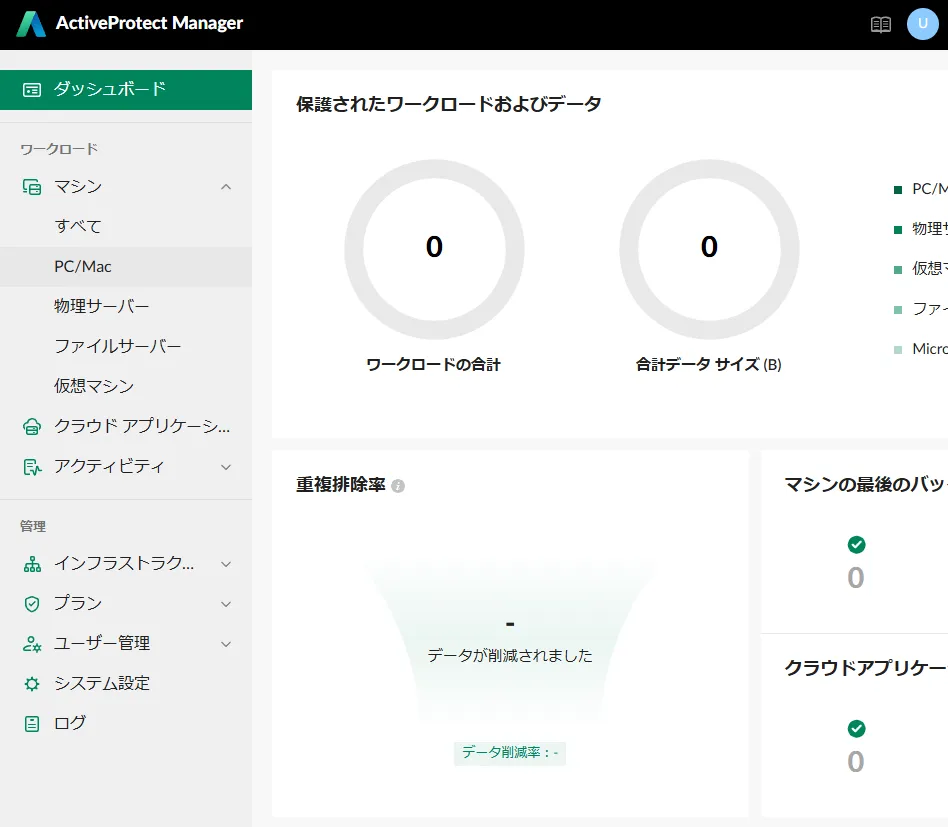
Task: Collapse the マシン section chevron
Action: [x=226, y=187]
